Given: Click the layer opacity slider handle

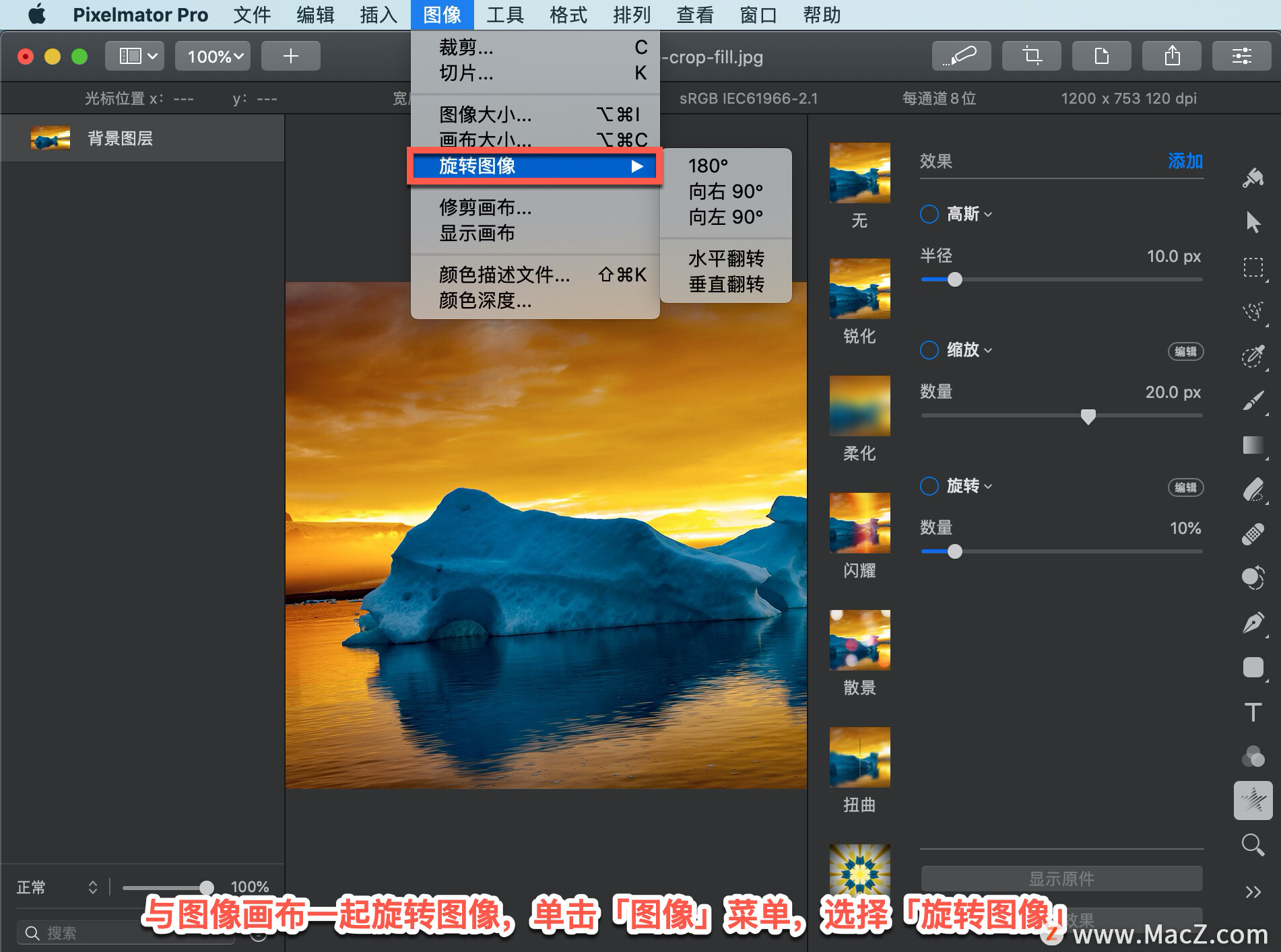Looking at the screenshot, I should click(x=206, y=887).
